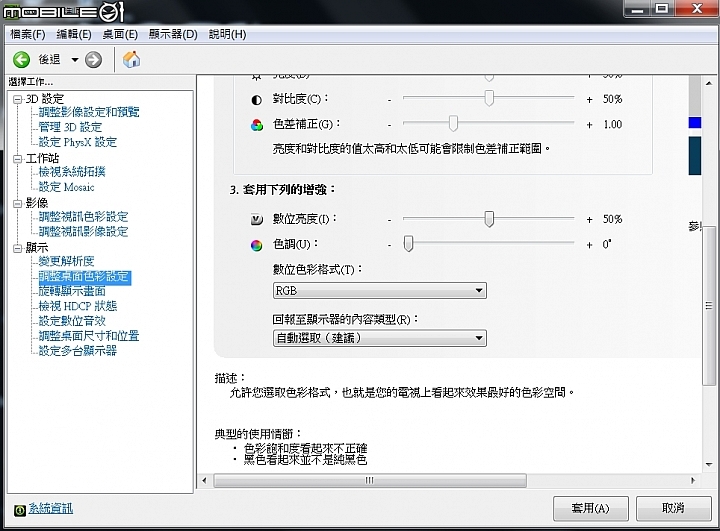720x531 pixels.
Task: Go to the Home icon in toolbar
Action: (131, 59)
